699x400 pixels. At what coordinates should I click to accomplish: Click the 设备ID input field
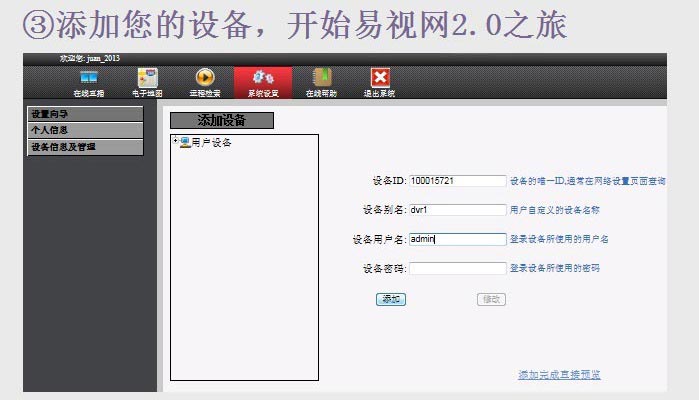pyautogui.click(x=457, y=181)
